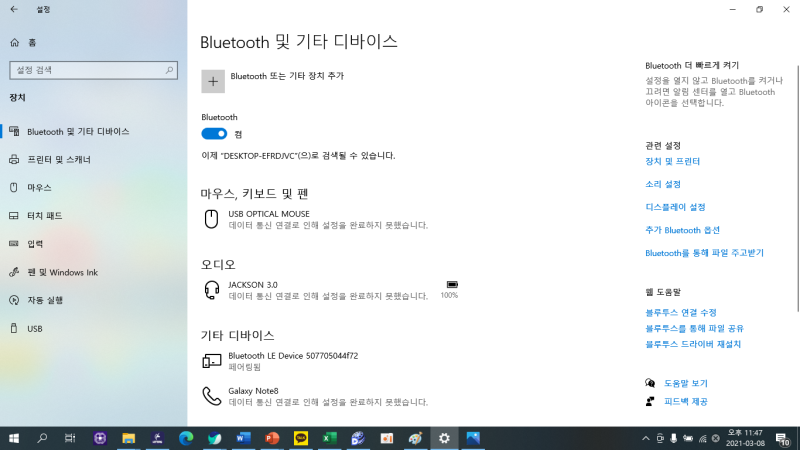Open 블루투스 드라이버 재설치 link
Image resolution: width=800 pixels, height=450 pixels.
(693, 344)
